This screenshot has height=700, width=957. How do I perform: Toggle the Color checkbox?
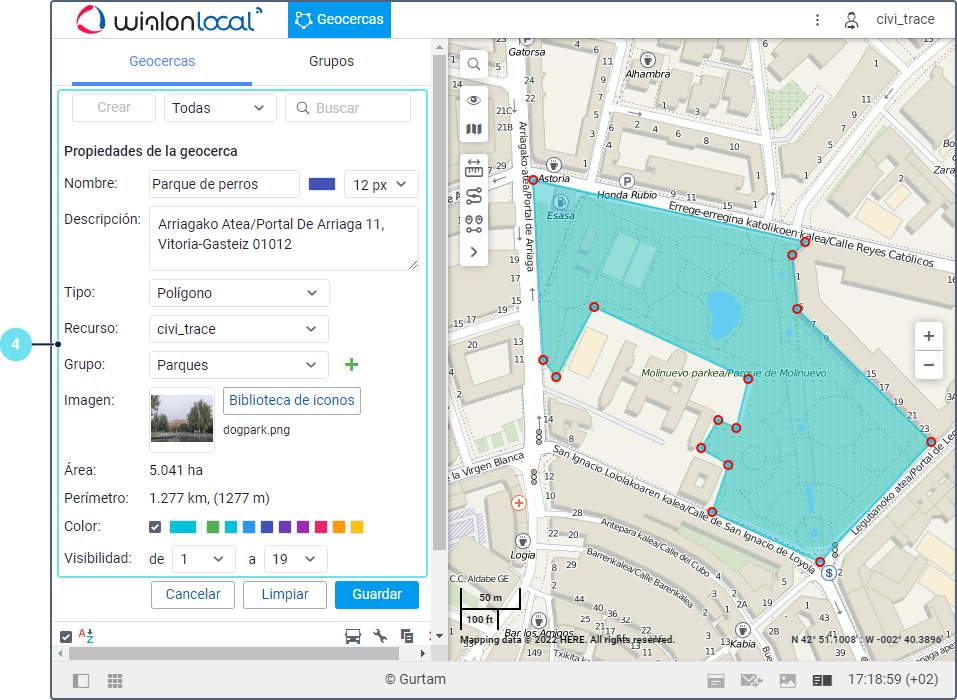point(155,527)
